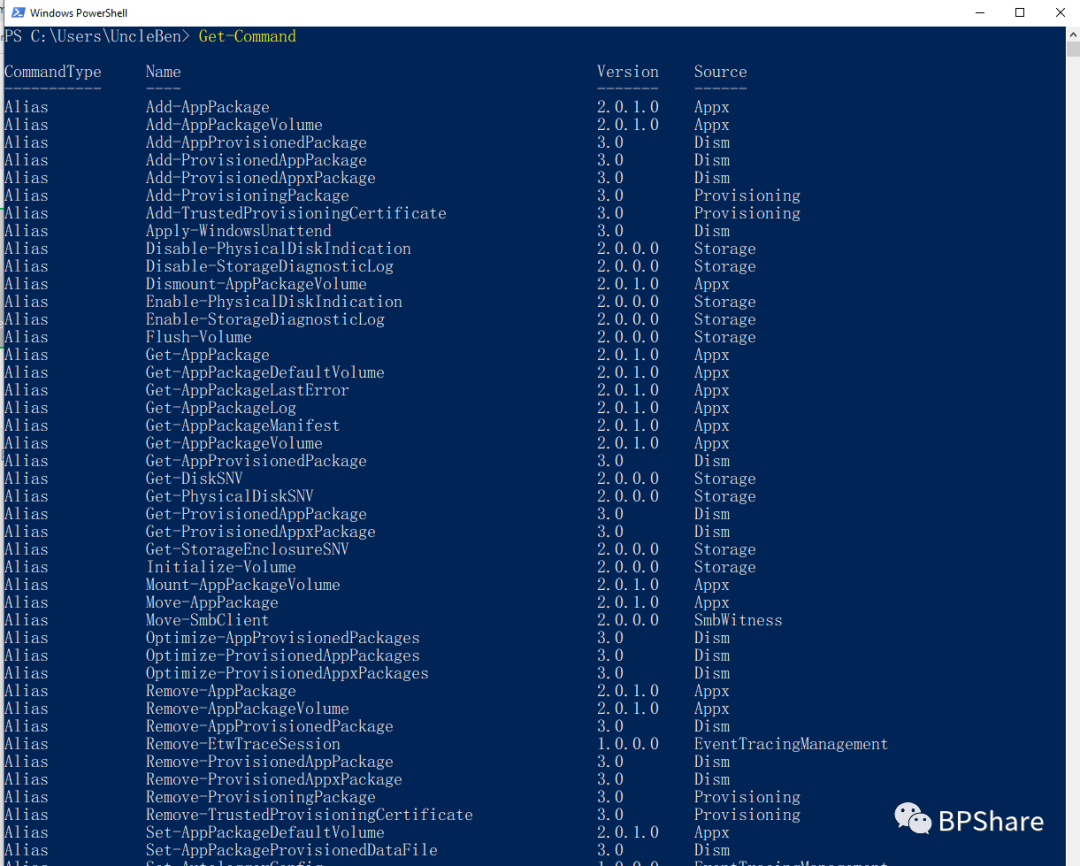Click Remove-TrustedProvisioningCertificate entry
The height and width of the screenshot is (866, 1080).
[x=309, y=815]
